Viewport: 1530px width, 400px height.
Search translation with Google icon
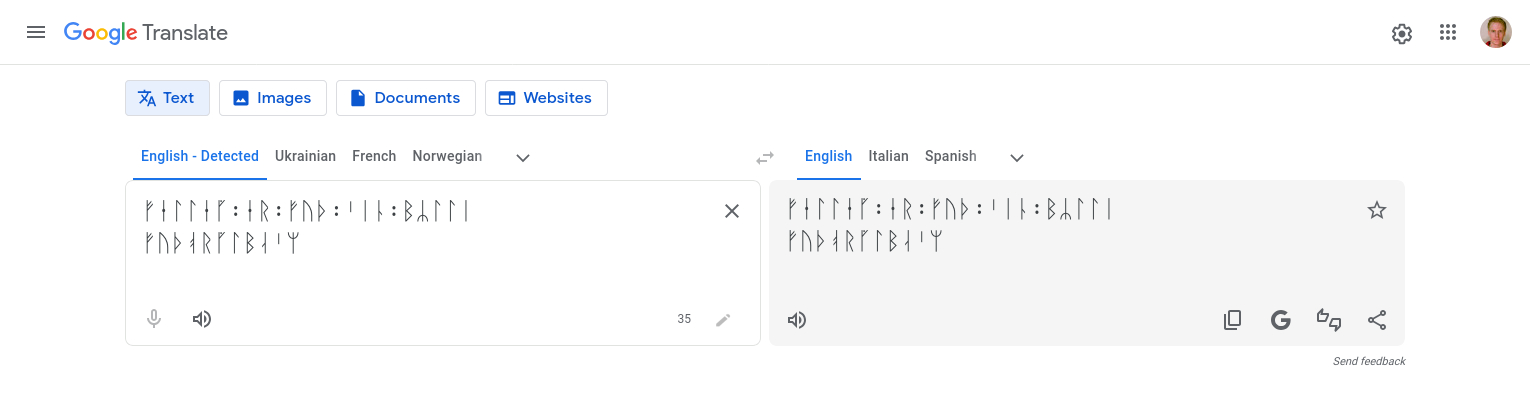1280,320
